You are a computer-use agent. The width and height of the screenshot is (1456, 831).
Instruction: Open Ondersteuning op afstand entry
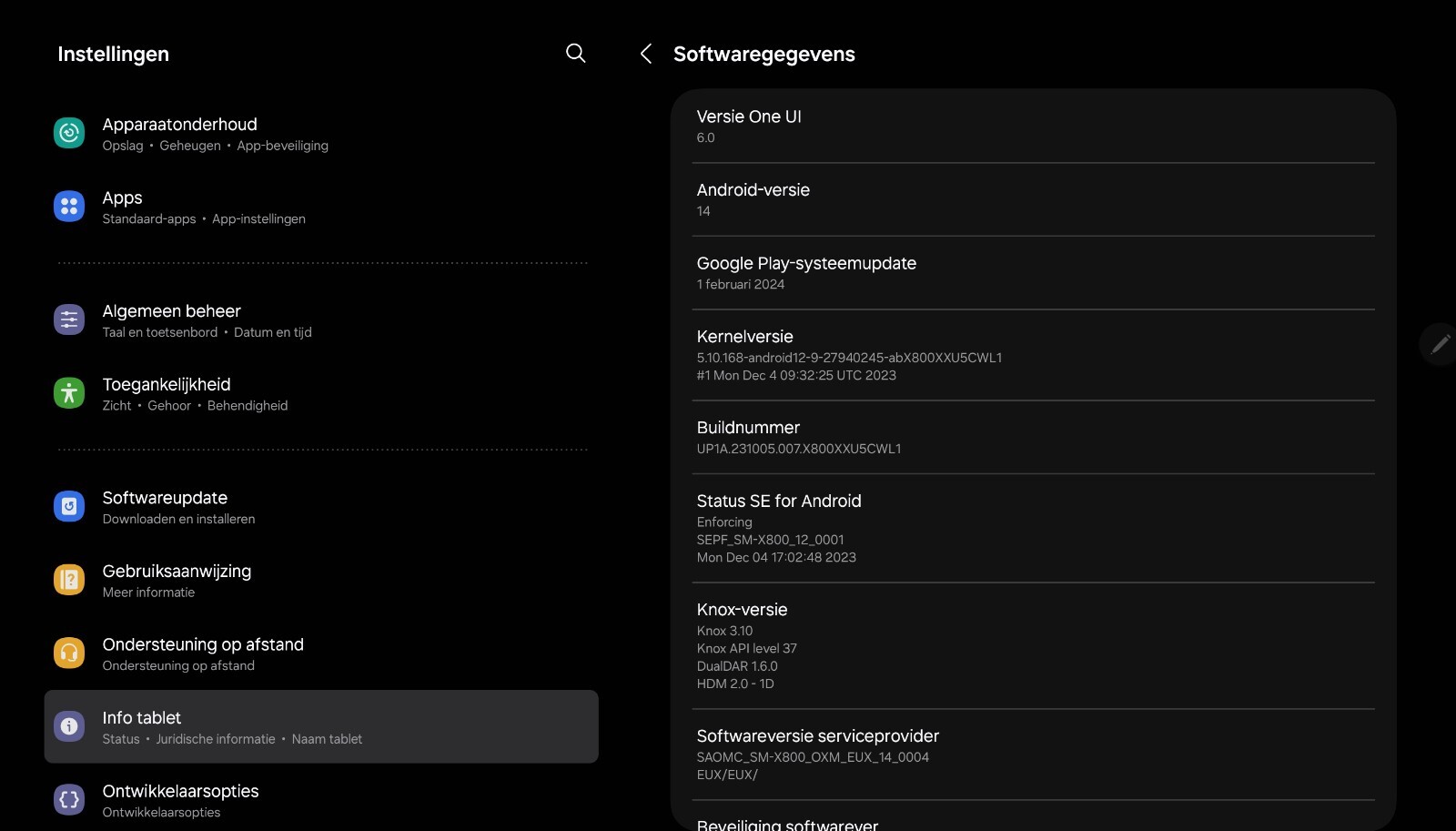coord(321,653)
